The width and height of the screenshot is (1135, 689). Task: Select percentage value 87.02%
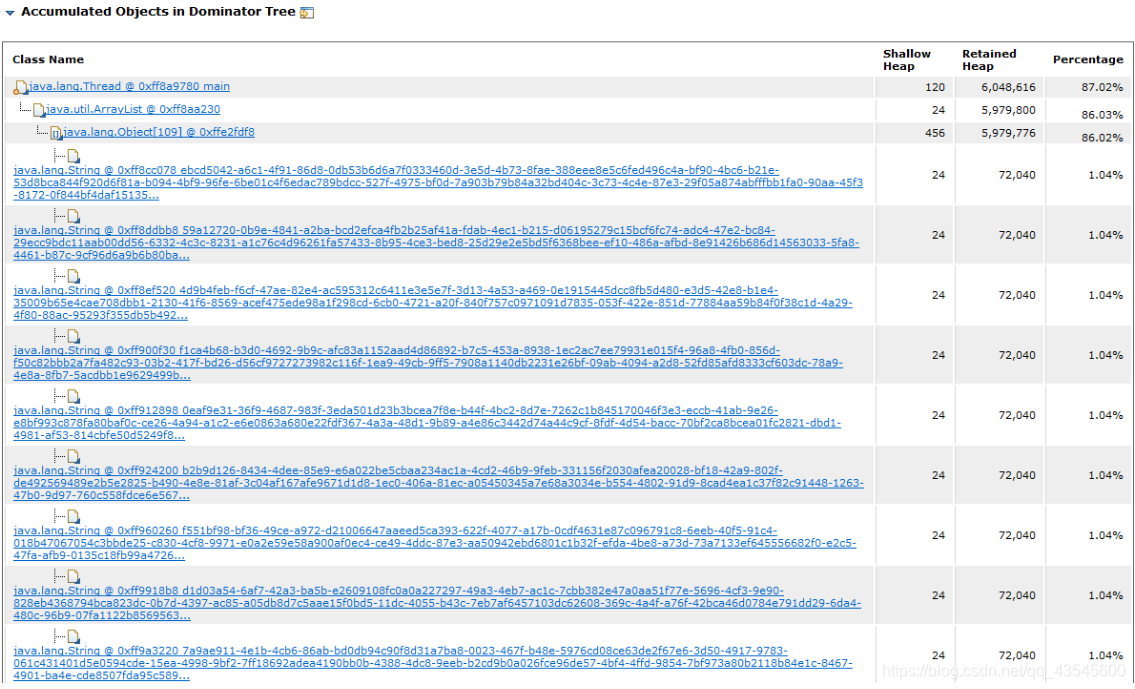[1102, 87]
